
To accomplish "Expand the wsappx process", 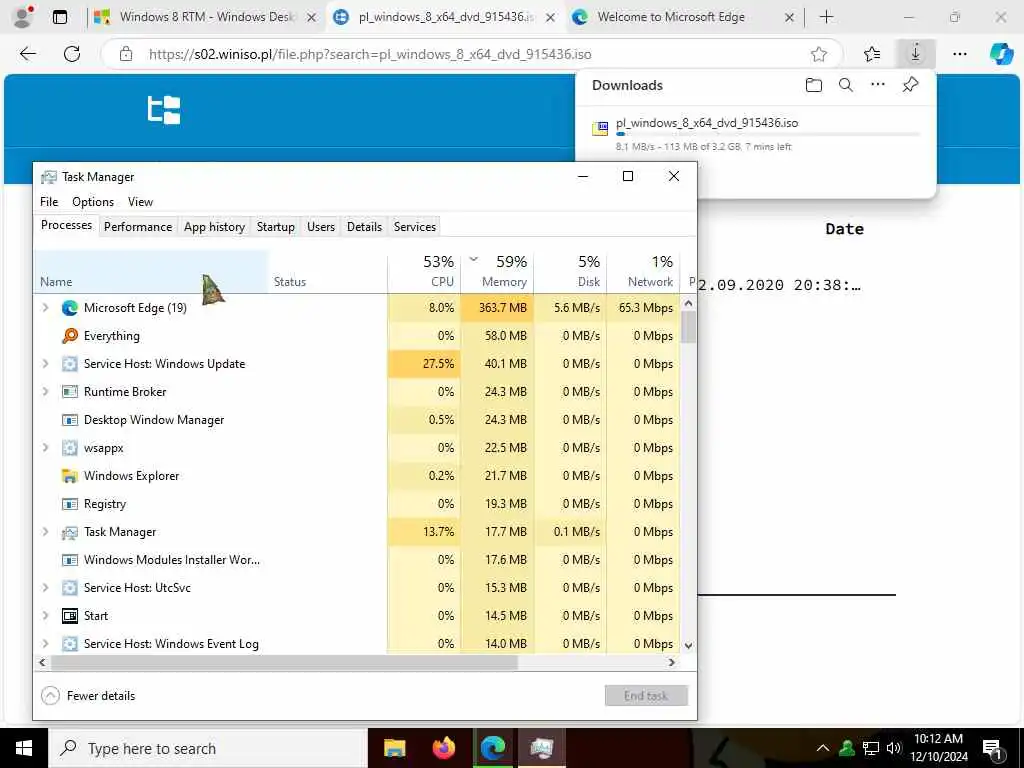I will tap(45, 448).
